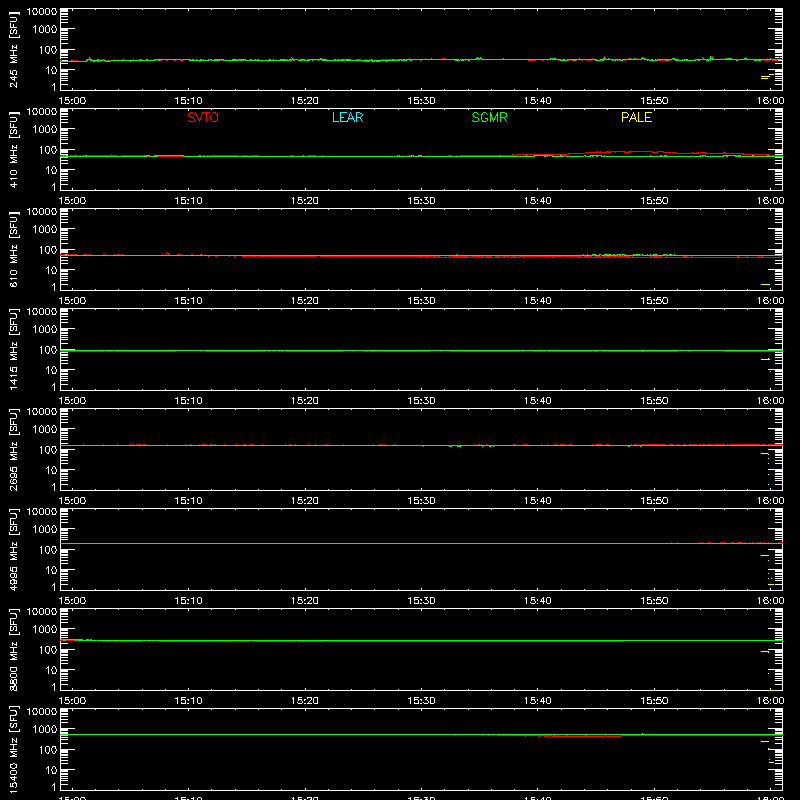
Task: Click the 100 y-axis value on 15400 MHz panel
Action: pyautogui.click(x=48, y=749)
